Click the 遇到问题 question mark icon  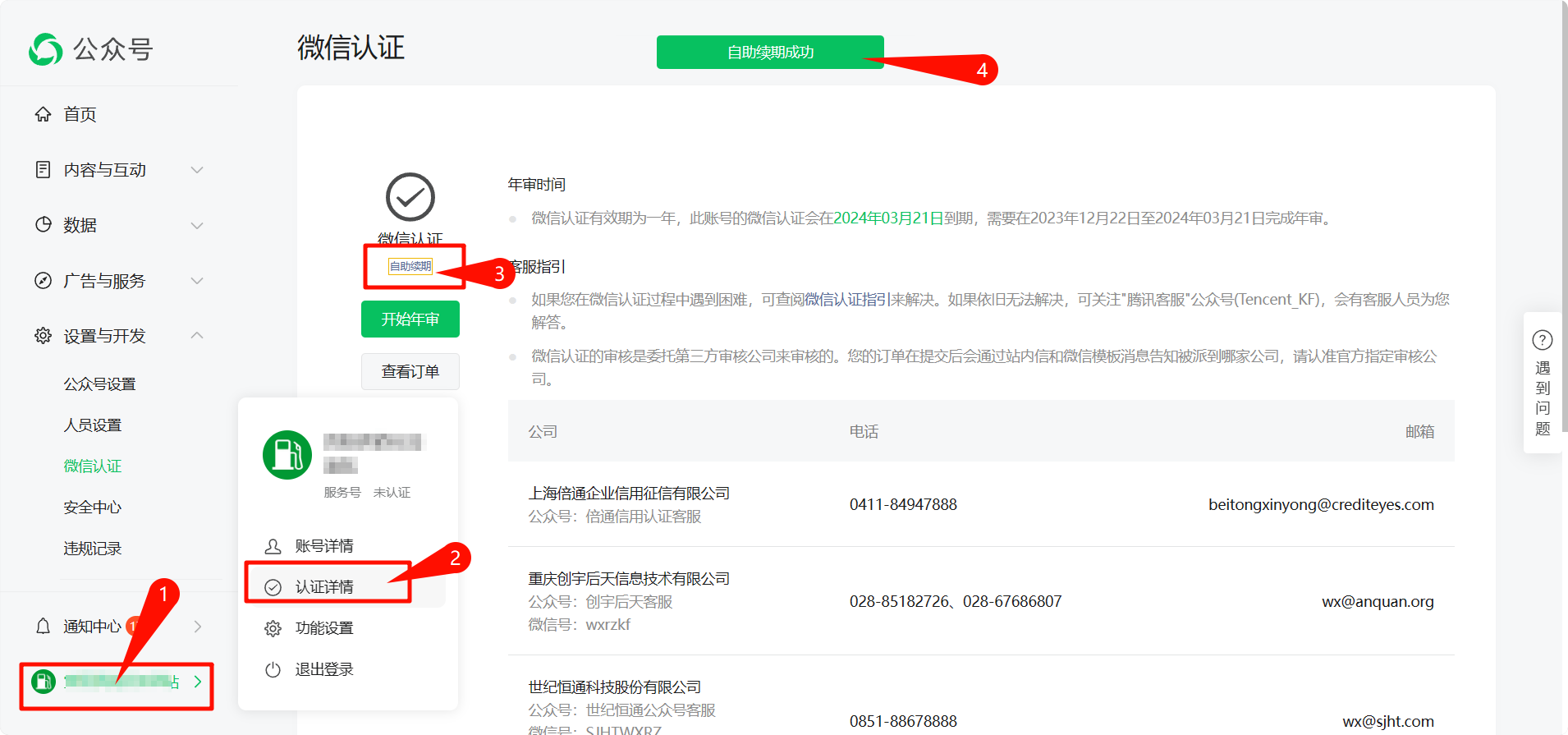tap(1542, 340)
